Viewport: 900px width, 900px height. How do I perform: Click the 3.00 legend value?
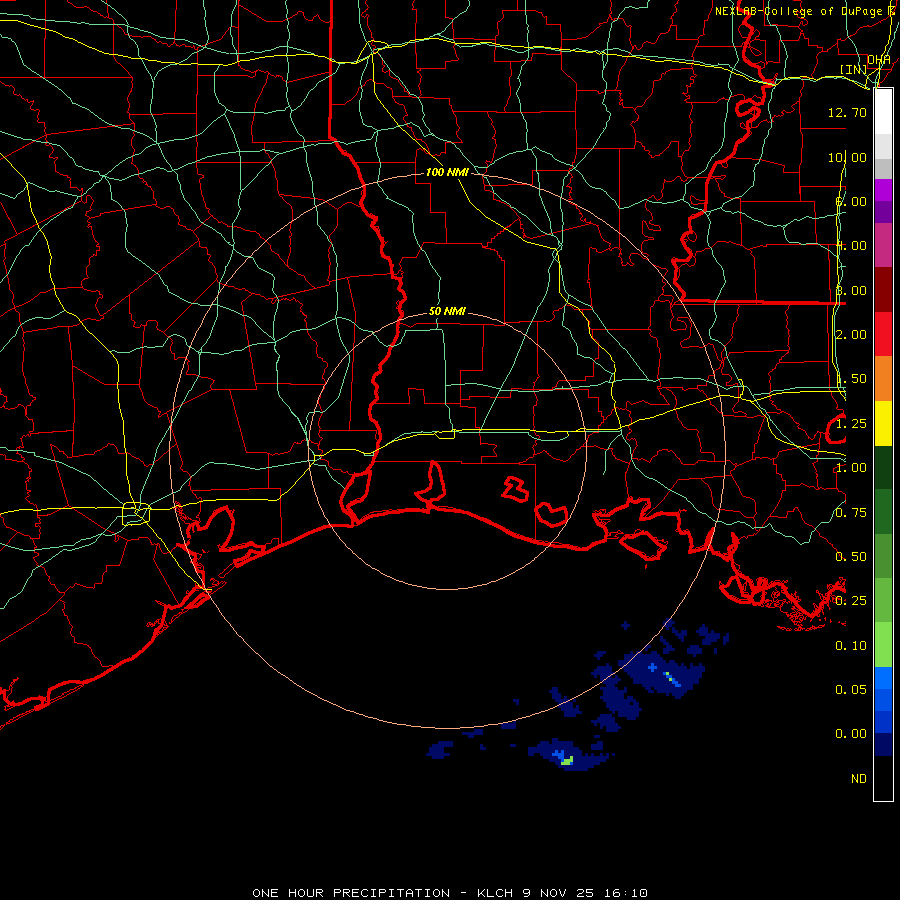[x=851, y=290]
